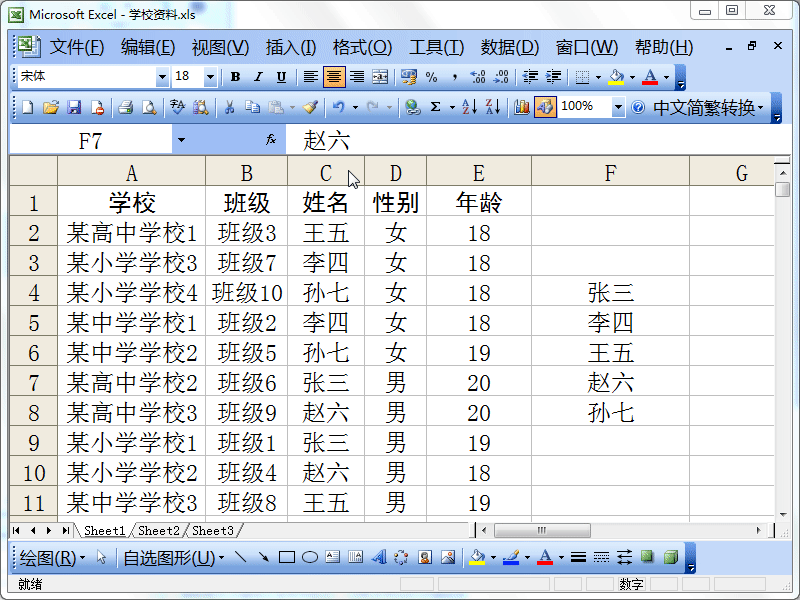The image size is (800, 600).
Task: Decrease cell indent
Action: (x=530, y=77)
